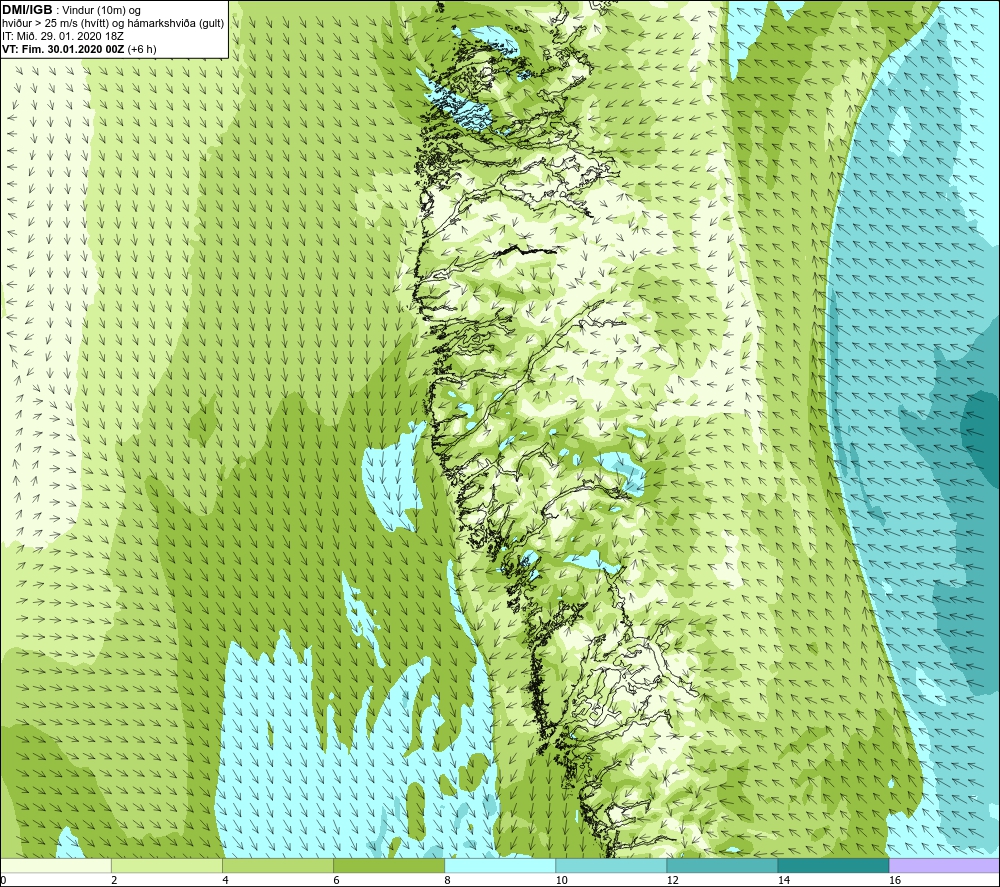The width and height of the screenshot is (1000, 887).
Task: Click the '10' scale label
Action: (x=561, y=880)
